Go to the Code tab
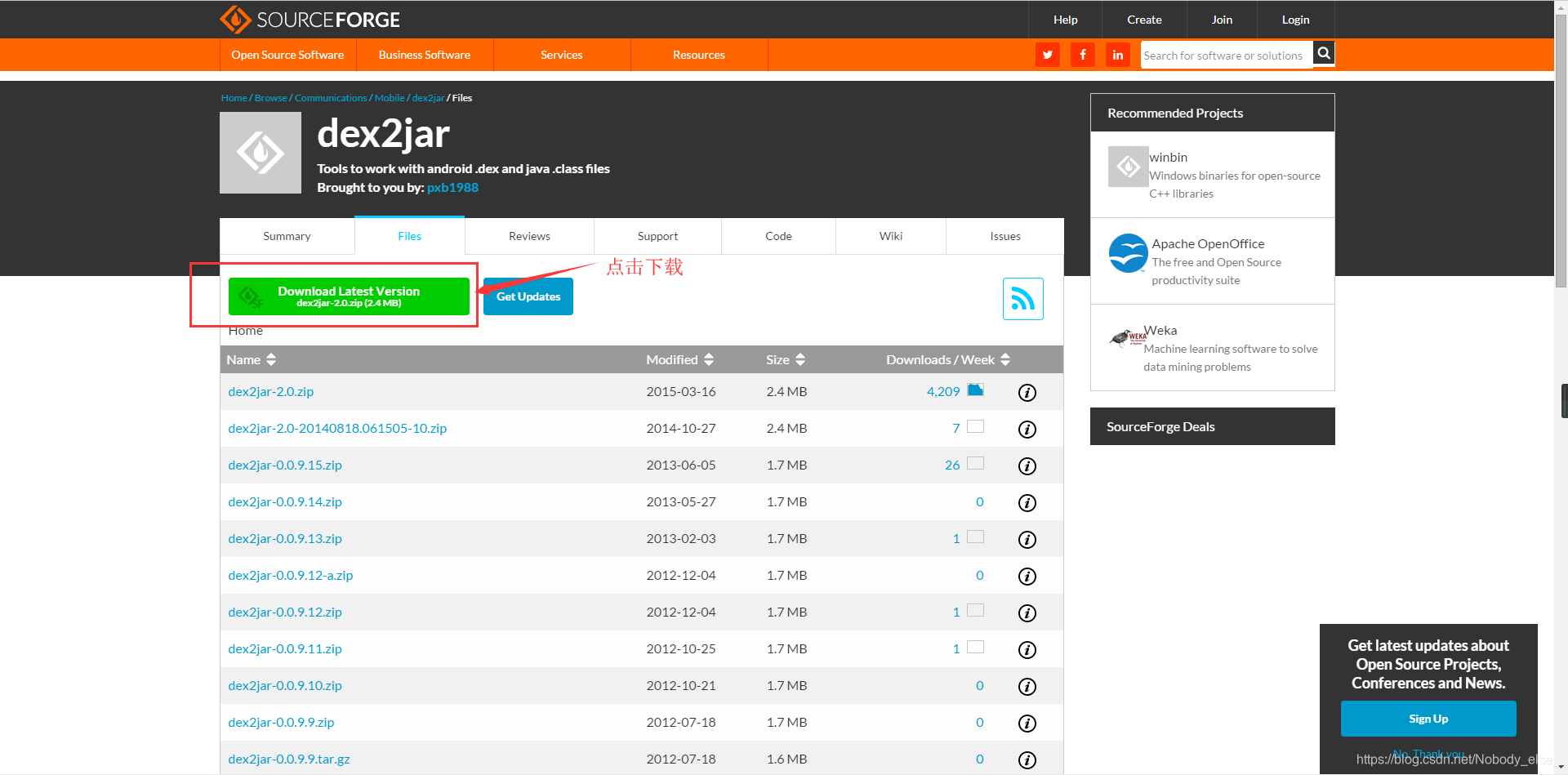 point(778,236)
